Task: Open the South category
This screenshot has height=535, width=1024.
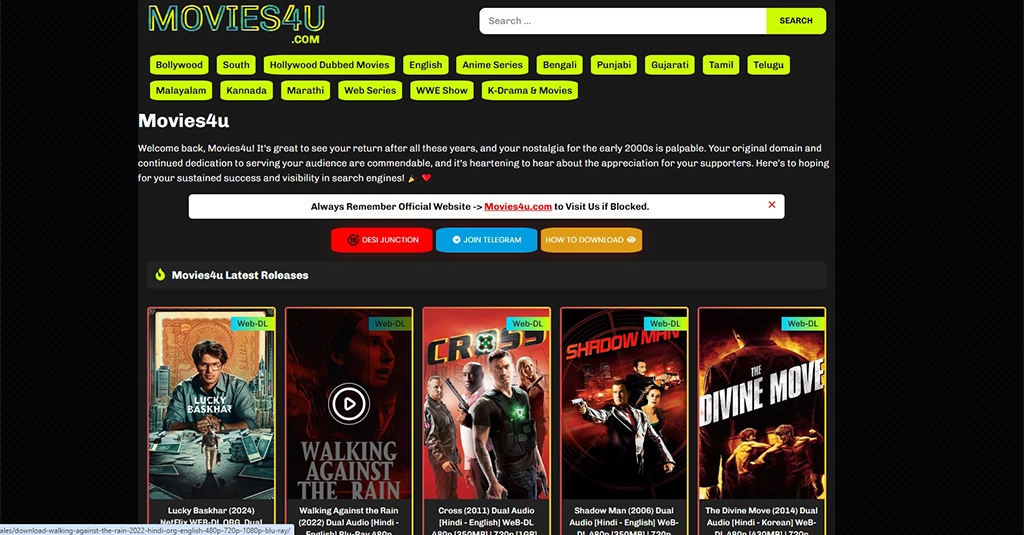Action: click(236, 65)
